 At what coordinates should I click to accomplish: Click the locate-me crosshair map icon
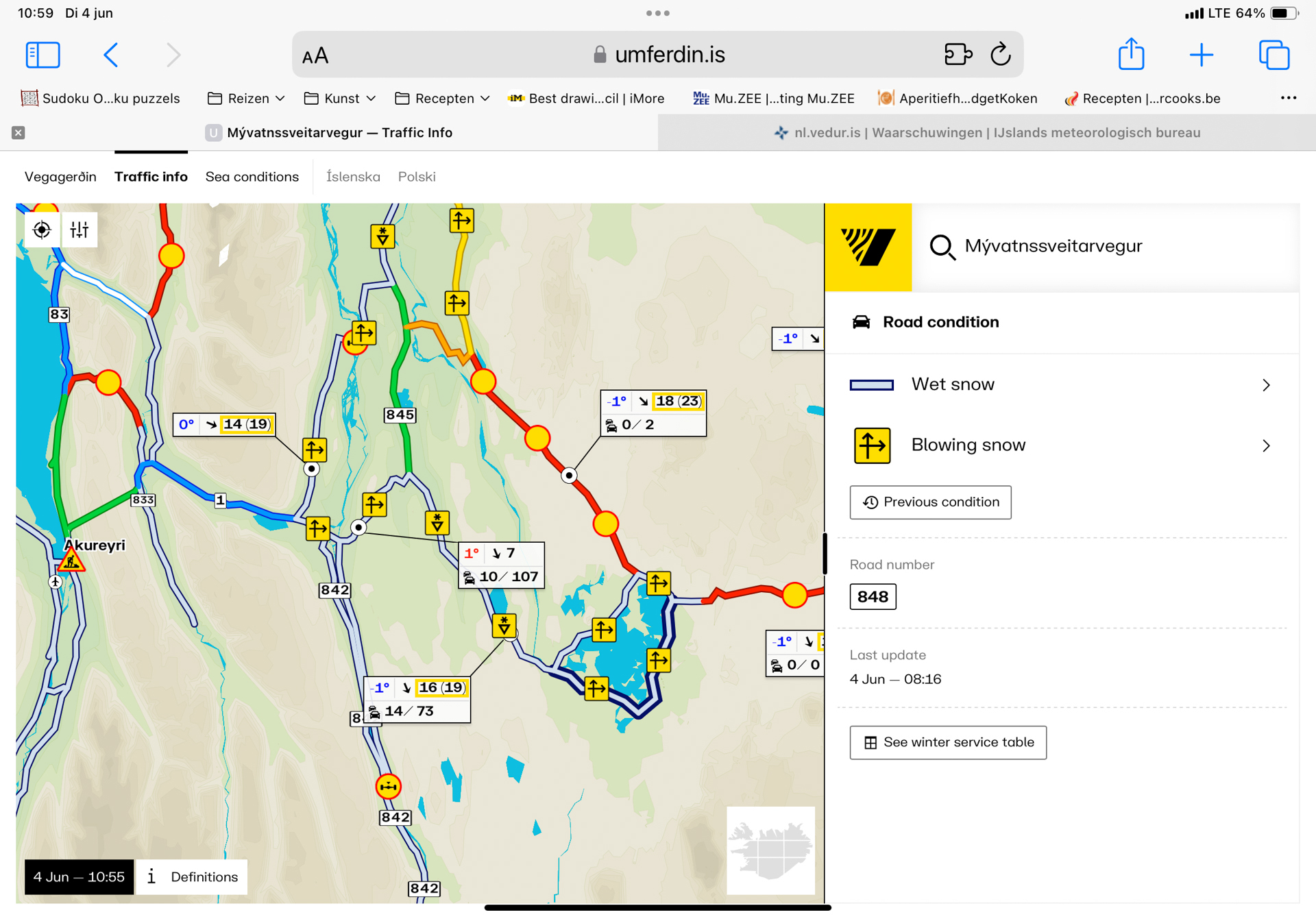tap(42, 230)
